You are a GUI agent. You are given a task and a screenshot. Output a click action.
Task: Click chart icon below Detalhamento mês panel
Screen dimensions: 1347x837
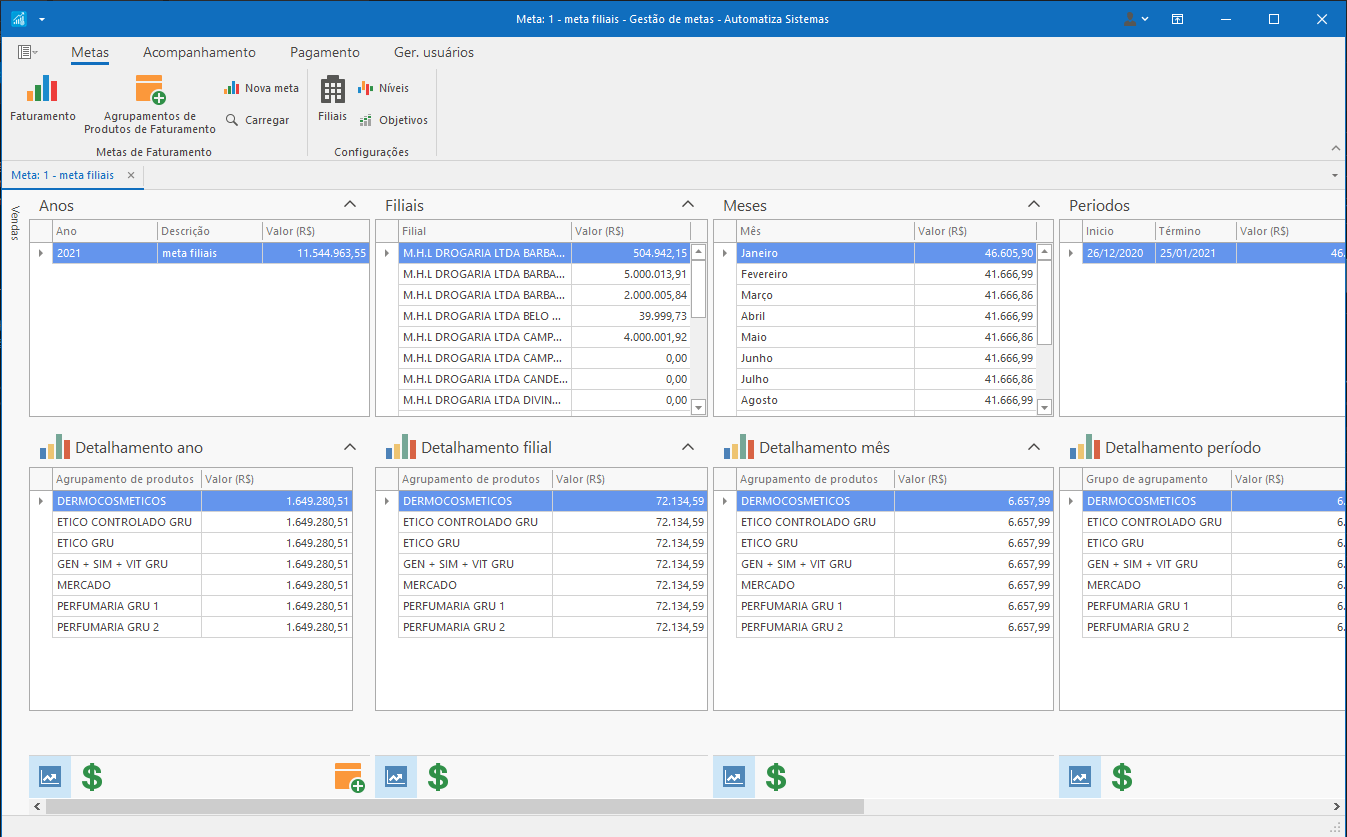734,777
